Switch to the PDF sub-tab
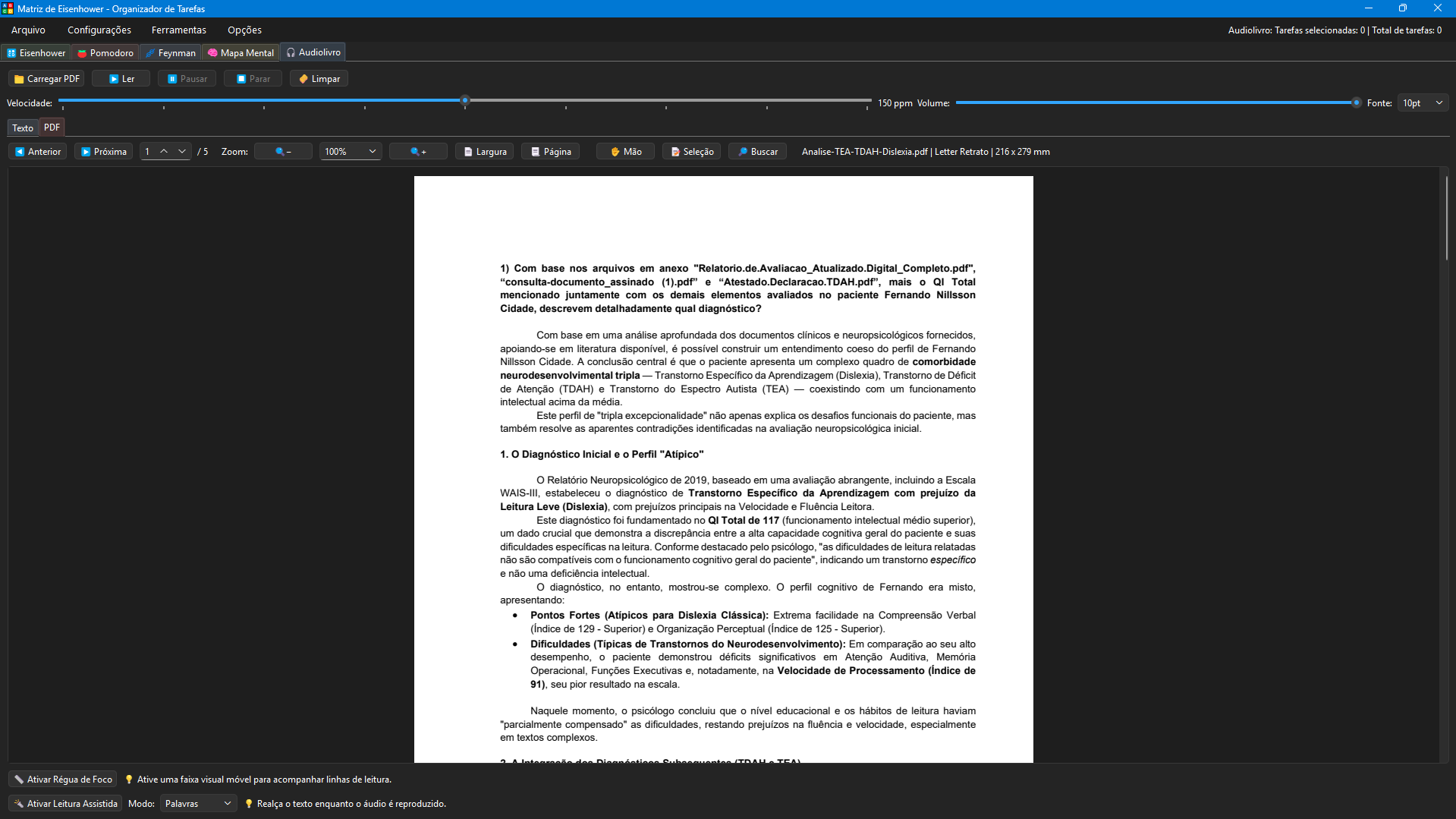The width and height of the screenshot is (1456, 819). click(x=52, y=128)
